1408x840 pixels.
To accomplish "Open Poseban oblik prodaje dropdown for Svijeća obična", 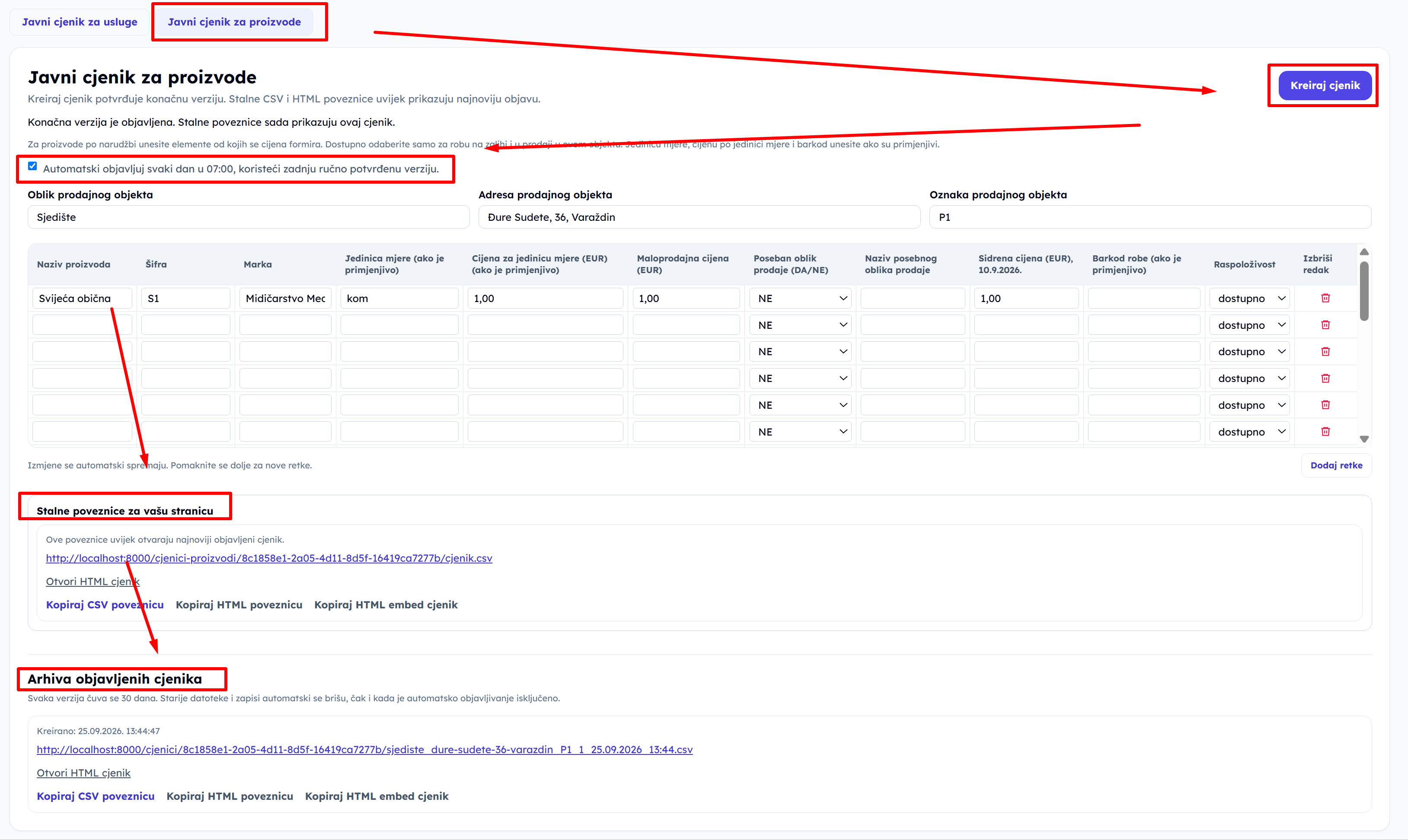I will (800, 298).
